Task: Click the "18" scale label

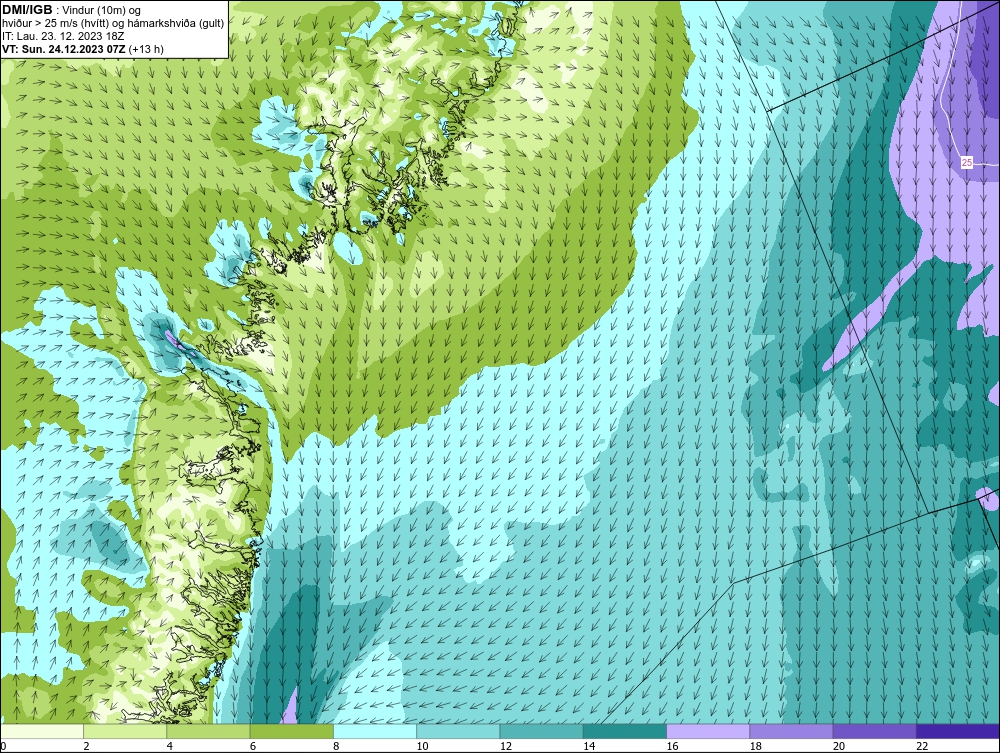Action: pyautogui.click(x=755, y=746)
